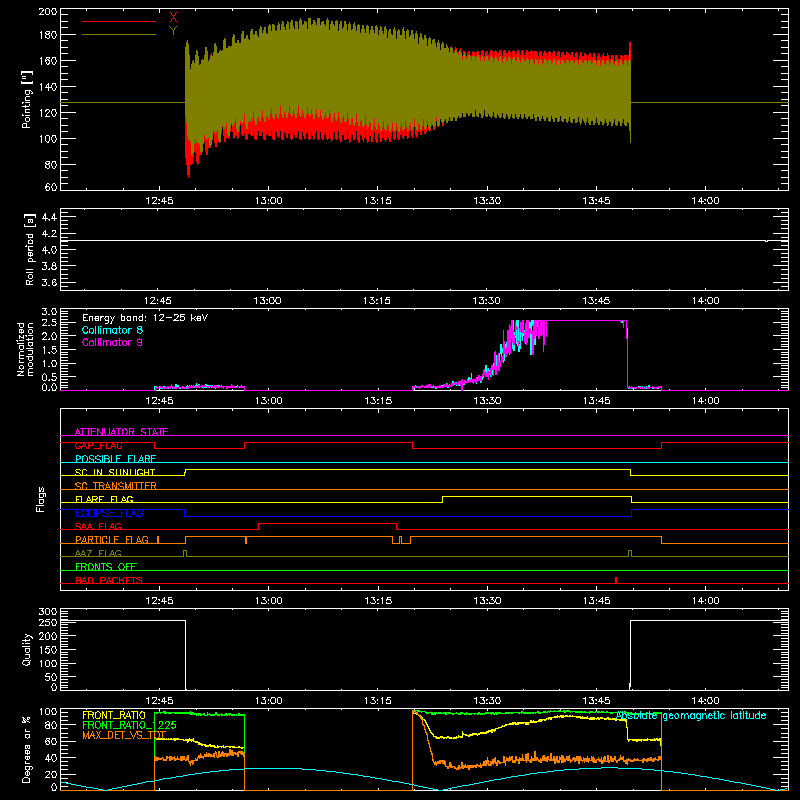Select the orange MAX_DET_VS_TOT legend text
The height and width of the screenshot is (800, 800).
pos(124,735)
